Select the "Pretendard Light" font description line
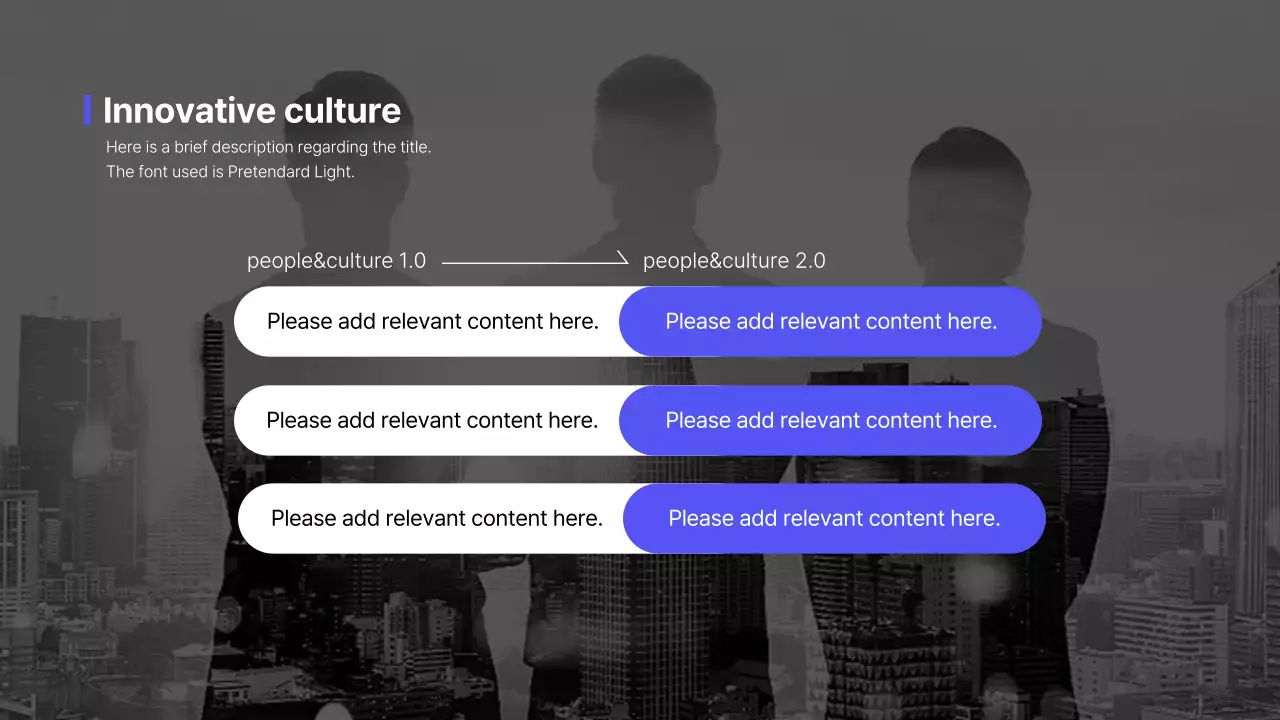This screenshot has width=1280, height=720. click(230, 172)
